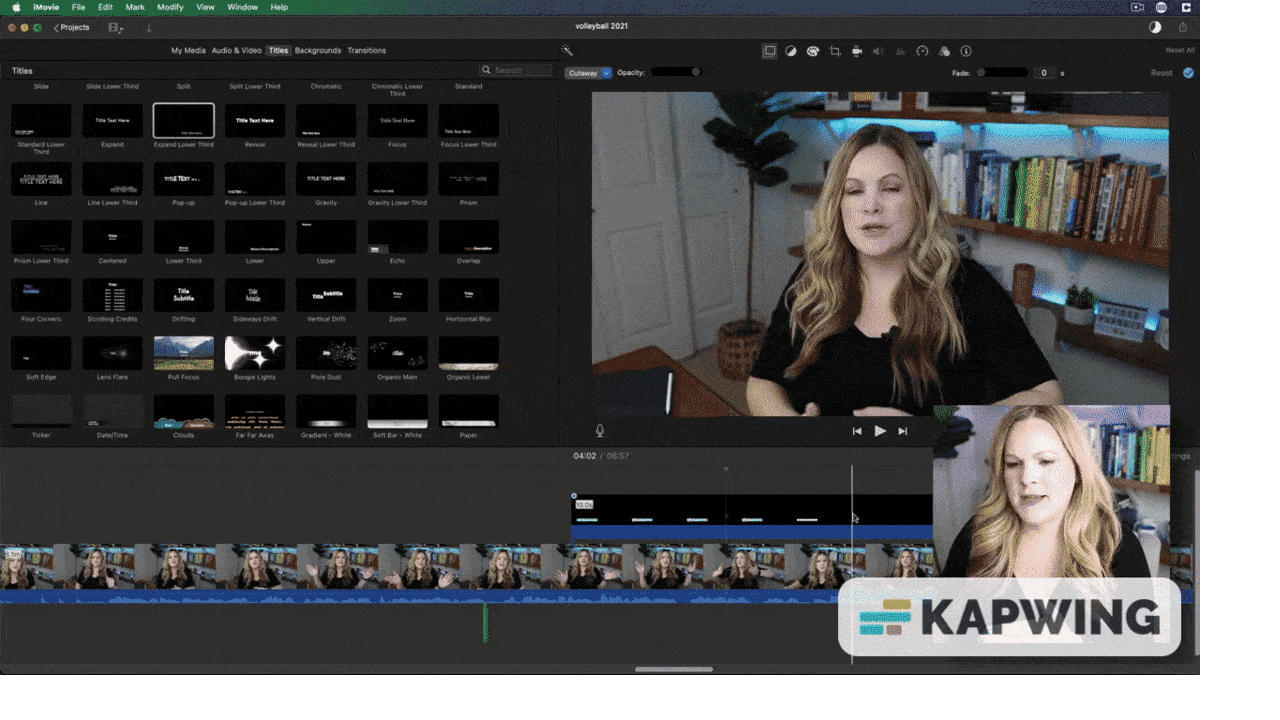This screenshot has height=720, width=1280.
Task: Click the magic wand enhance icon
Action: click(x=567, y=51)
